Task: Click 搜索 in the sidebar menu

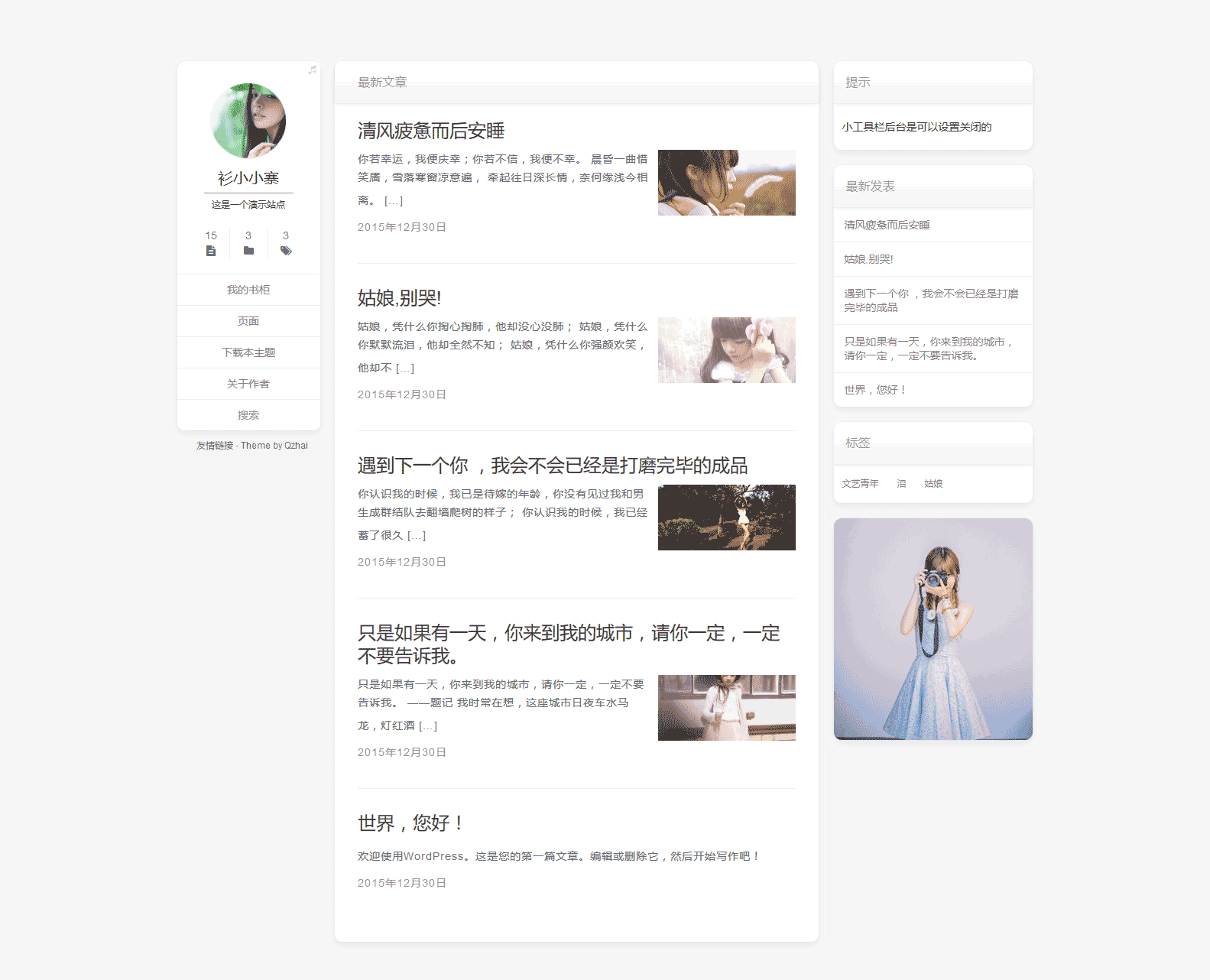Action: [x=248, y=415]
